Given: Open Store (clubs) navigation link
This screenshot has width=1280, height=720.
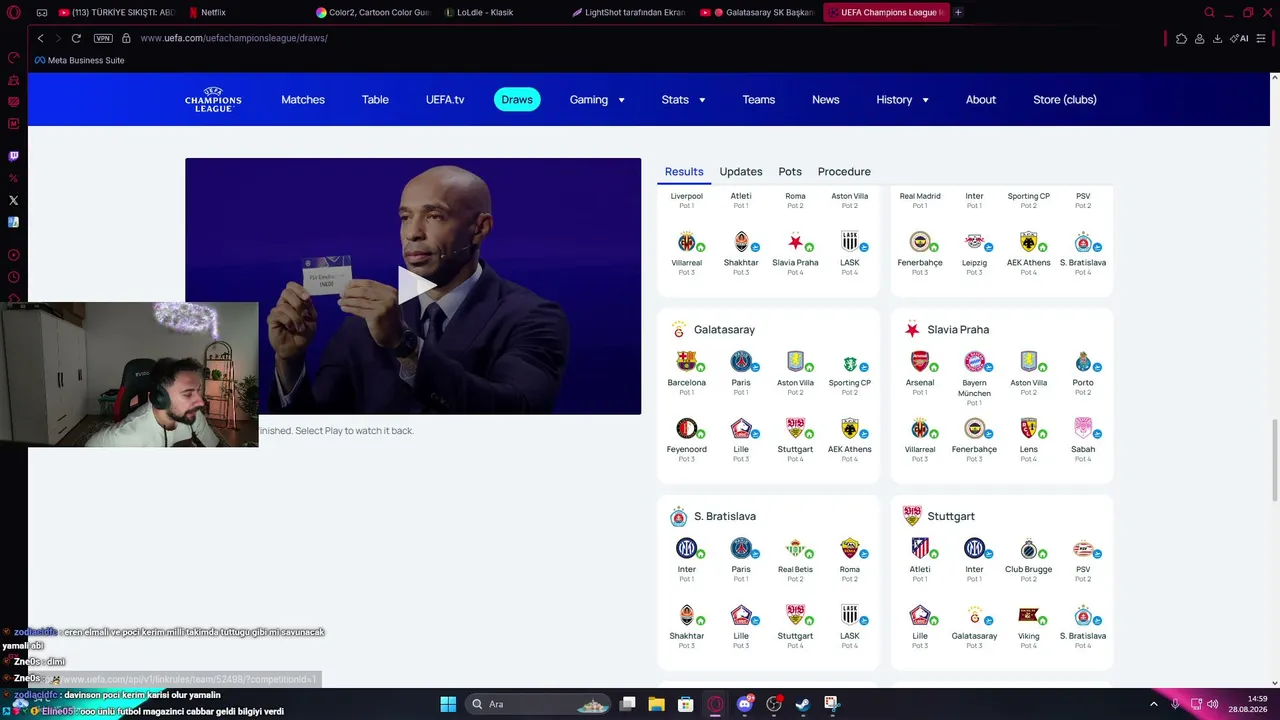Looking at the screenshot, I should click(x=1065, y=100).
